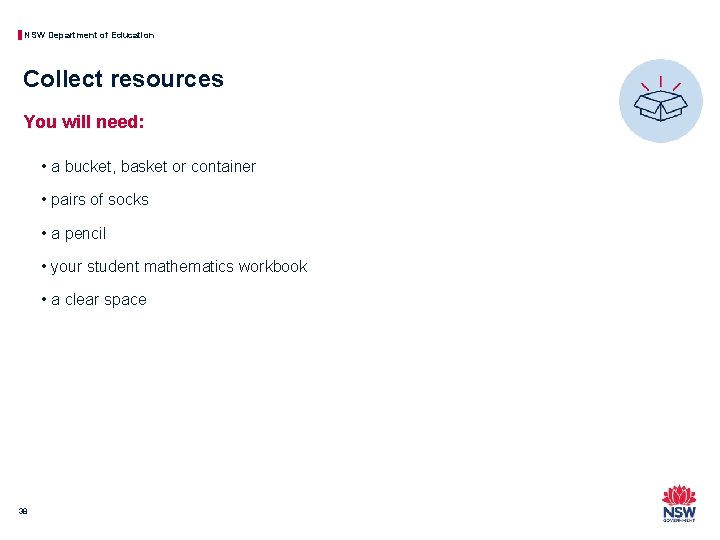Click the light blue circle's left edge
The image size is (720, 540).
(x=624, y=101)
